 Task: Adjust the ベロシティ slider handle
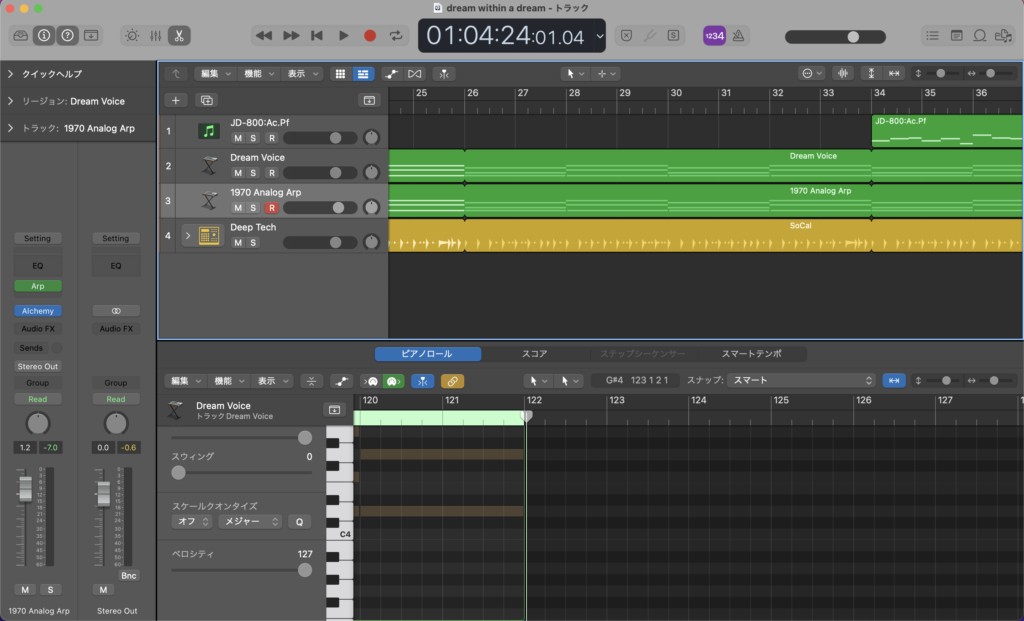(x=305, y=570)
